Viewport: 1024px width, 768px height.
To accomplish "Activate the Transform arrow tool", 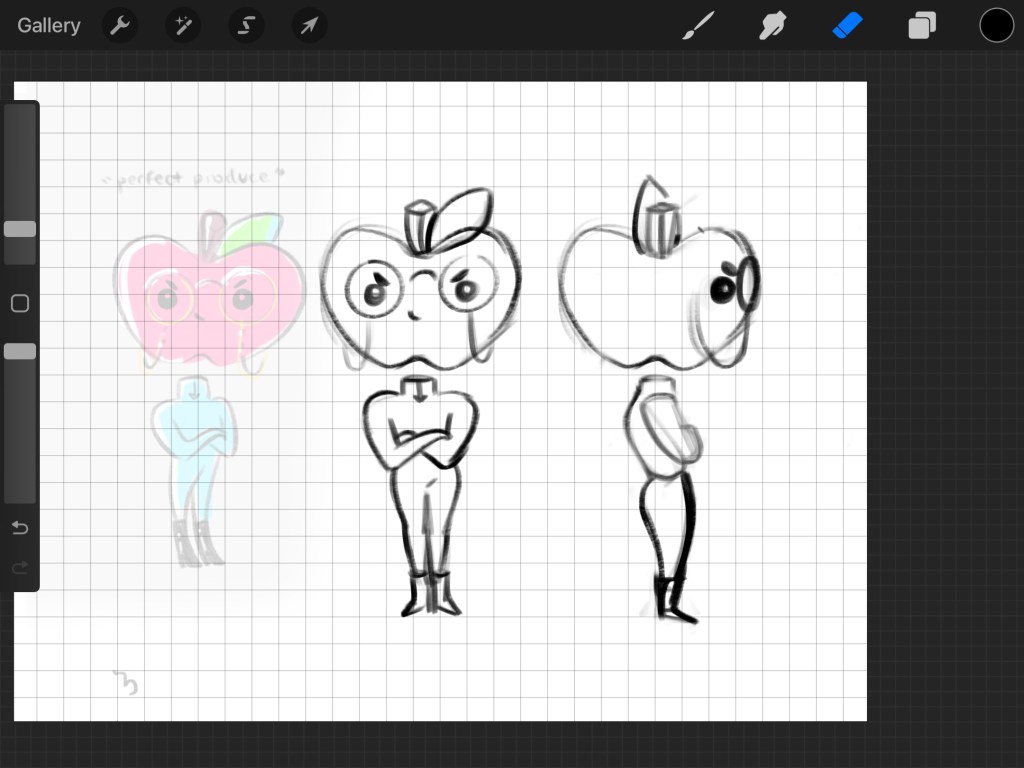I will coord(309,26).
